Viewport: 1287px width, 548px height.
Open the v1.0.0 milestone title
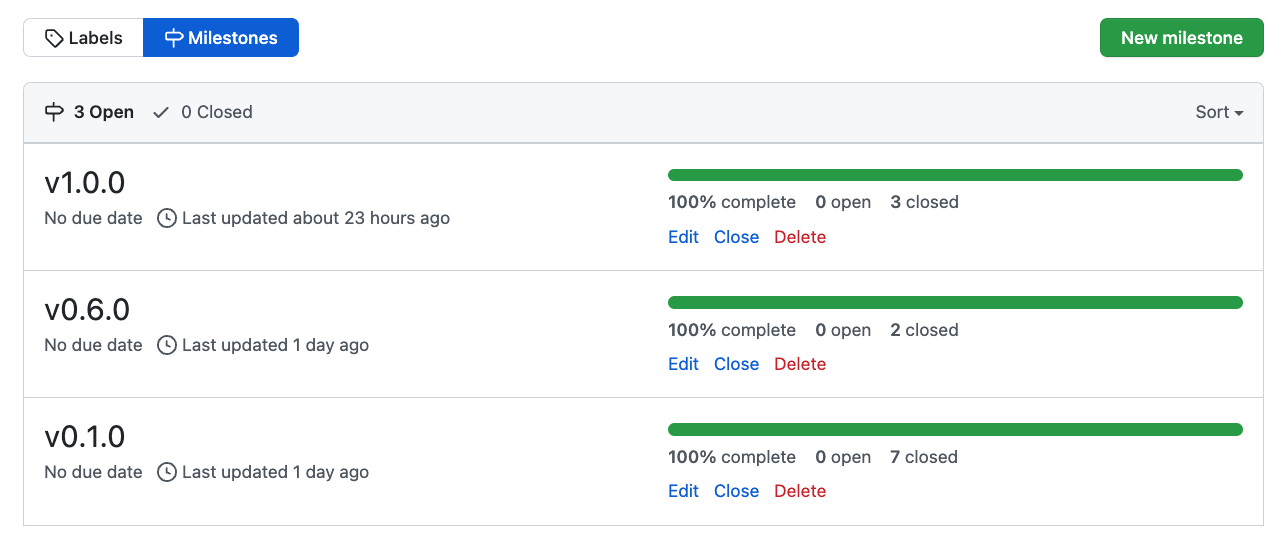(85, 183)
